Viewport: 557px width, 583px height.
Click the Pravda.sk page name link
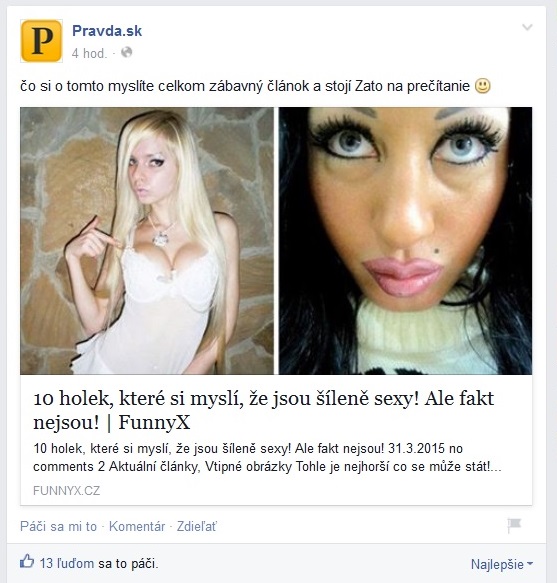tap(107, 30)
